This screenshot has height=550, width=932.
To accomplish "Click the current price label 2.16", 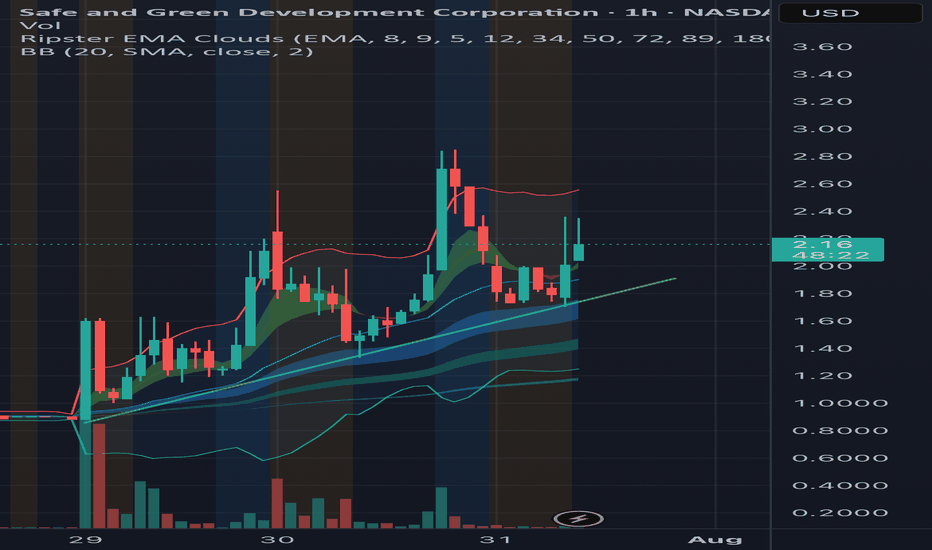I will point(827,250).
